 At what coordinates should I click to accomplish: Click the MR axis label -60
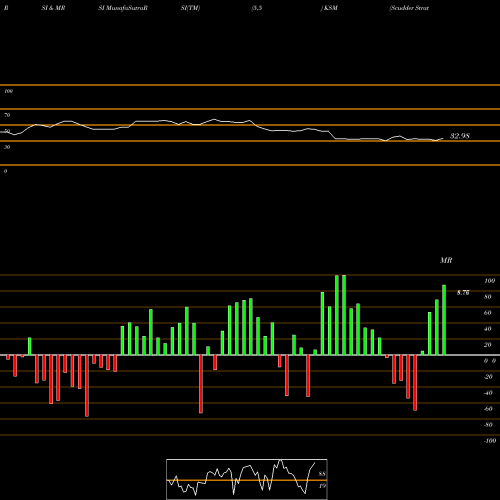(x=488, y=409)
